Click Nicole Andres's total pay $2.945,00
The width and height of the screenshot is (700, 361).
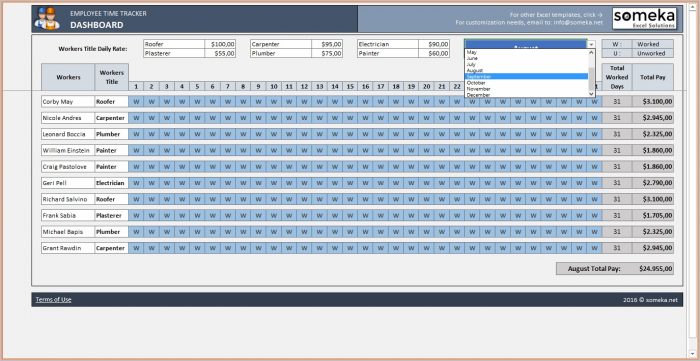click(653, 118)
